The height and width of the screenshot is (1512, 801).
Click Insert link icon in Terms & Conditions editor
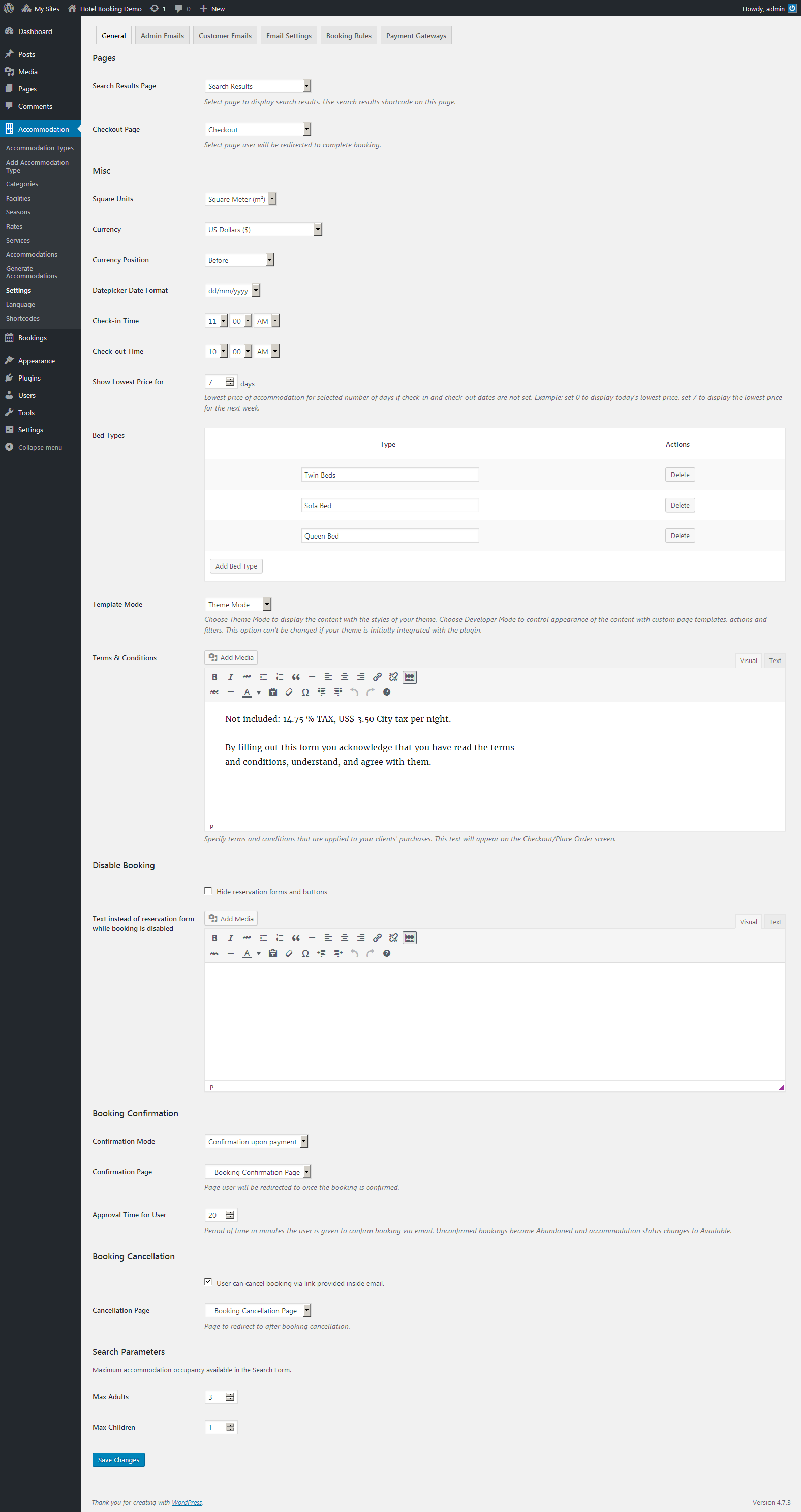pyautogui.click(x=377, y=677)
